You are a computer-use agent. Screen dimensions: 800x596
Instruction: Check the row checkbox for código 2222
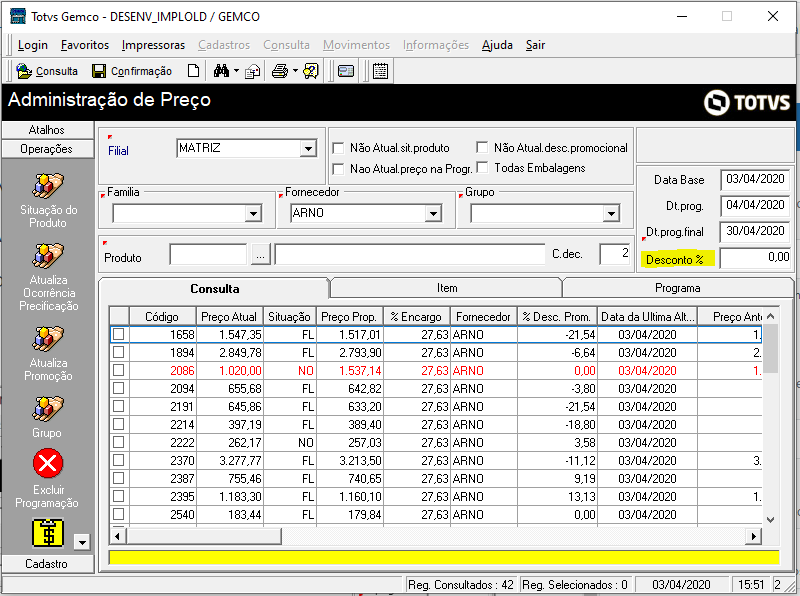[x=118, y=442]
